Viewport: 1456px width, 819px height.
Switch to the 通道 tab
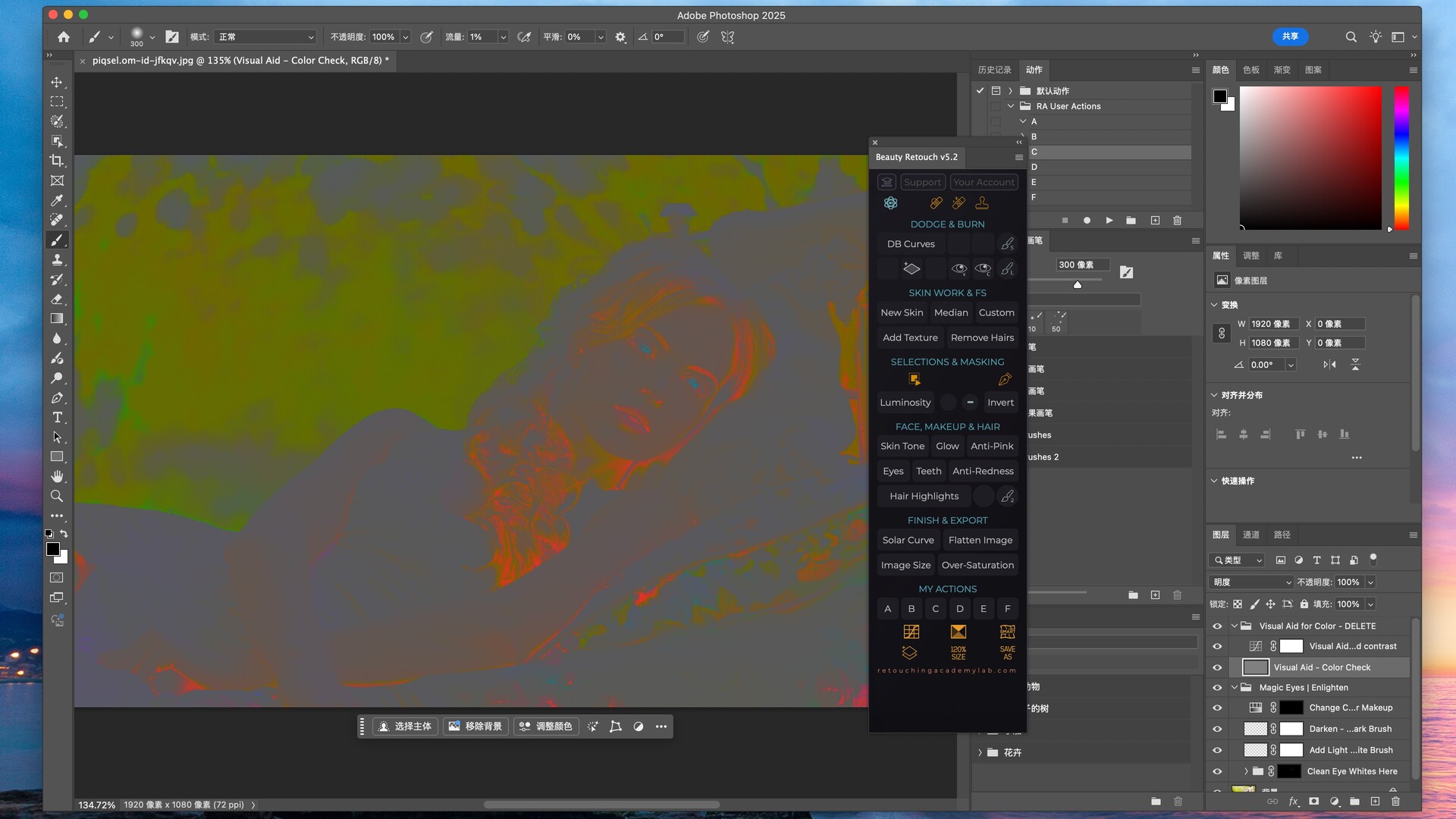1251,535
